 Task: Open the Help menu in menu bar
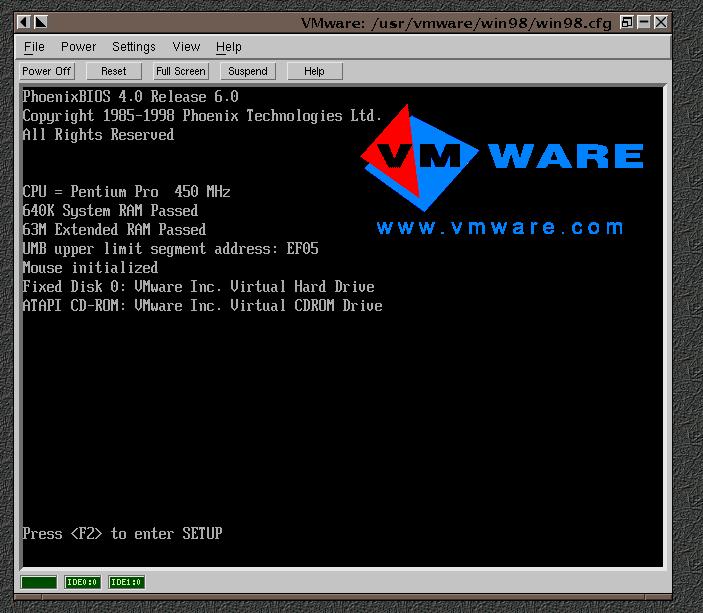tap(229, 47)
